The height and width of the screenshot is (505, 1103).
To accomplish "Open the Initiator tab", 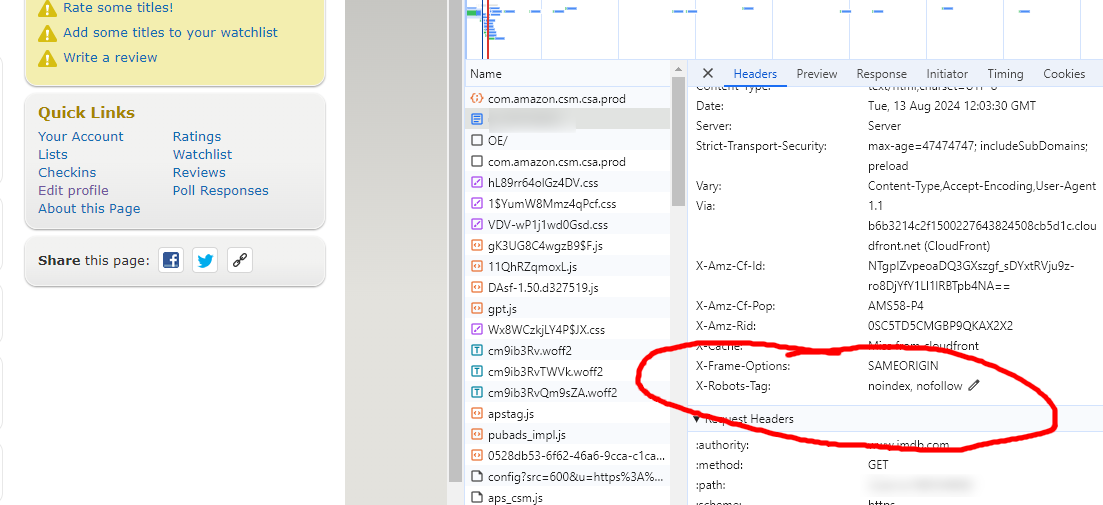I will 947,74.
